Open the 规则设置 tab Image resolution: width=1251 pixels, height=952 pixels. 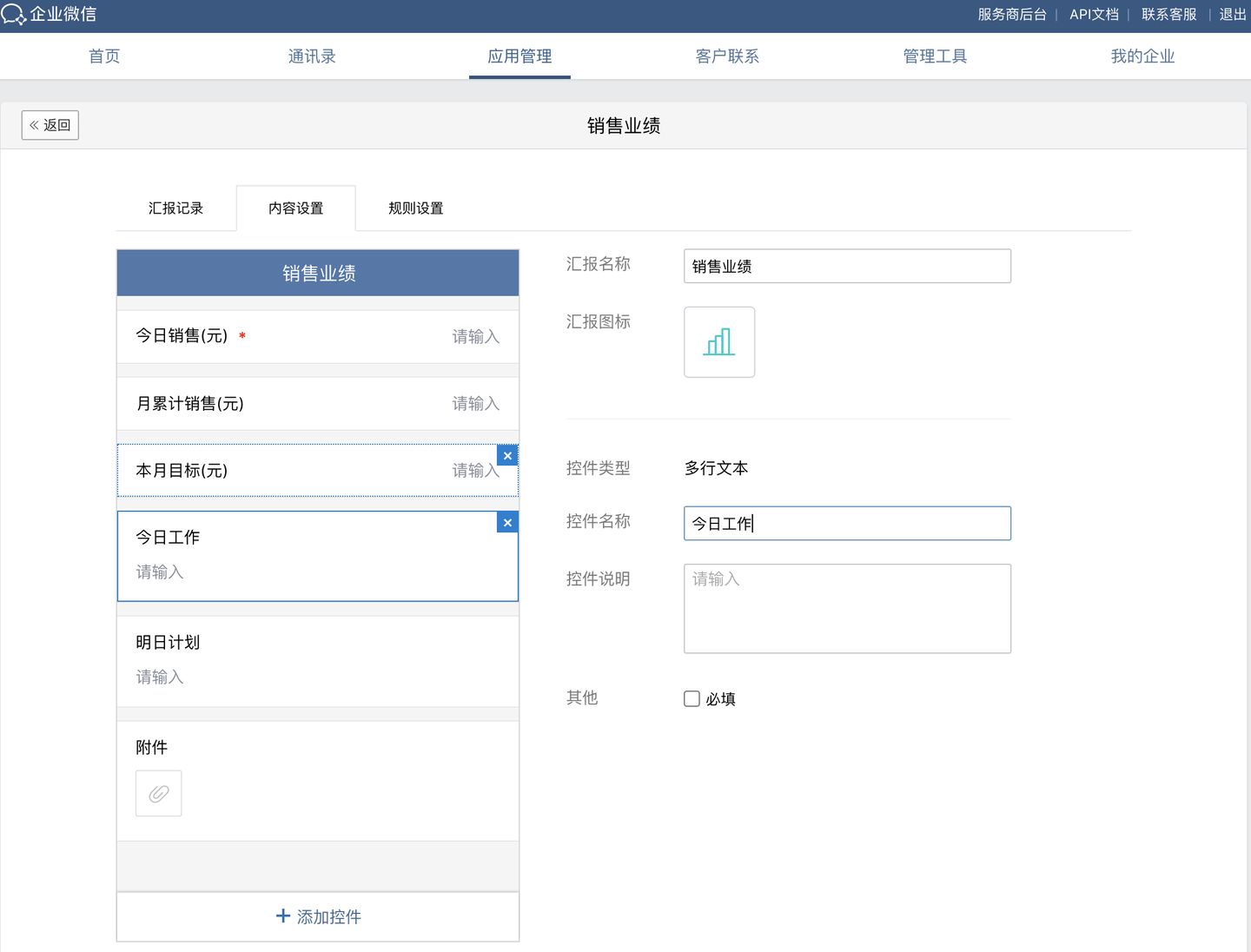[x=415, y=208]
